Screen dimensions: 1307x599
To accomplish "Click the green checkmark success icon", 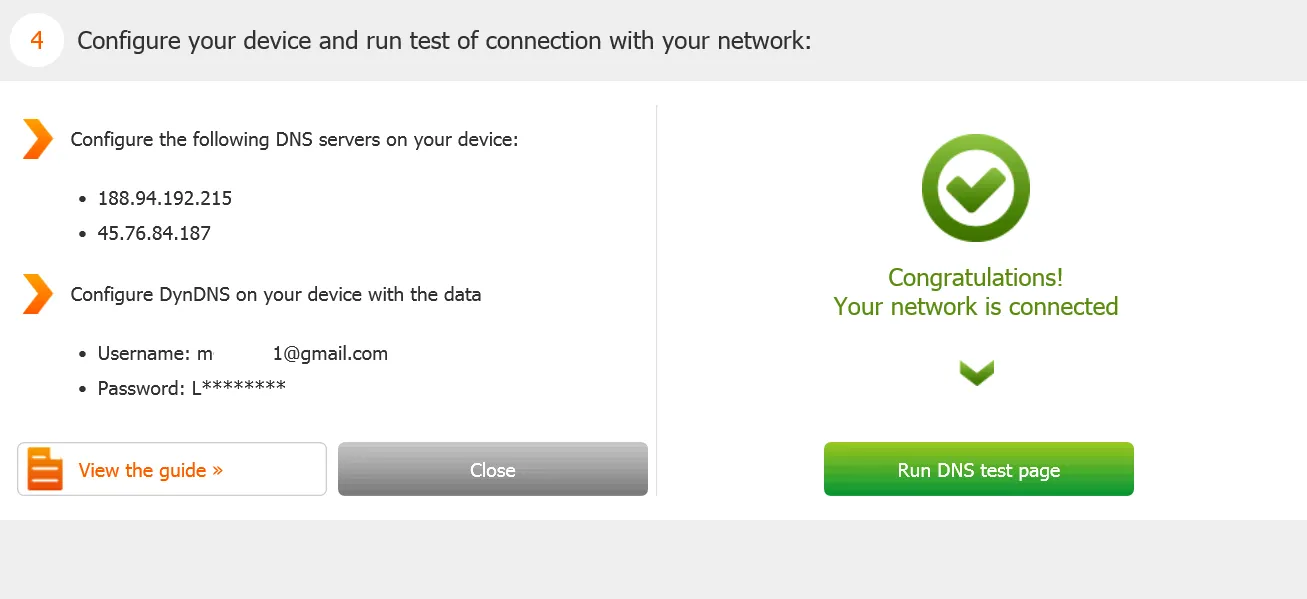I will tap(975, 188).
